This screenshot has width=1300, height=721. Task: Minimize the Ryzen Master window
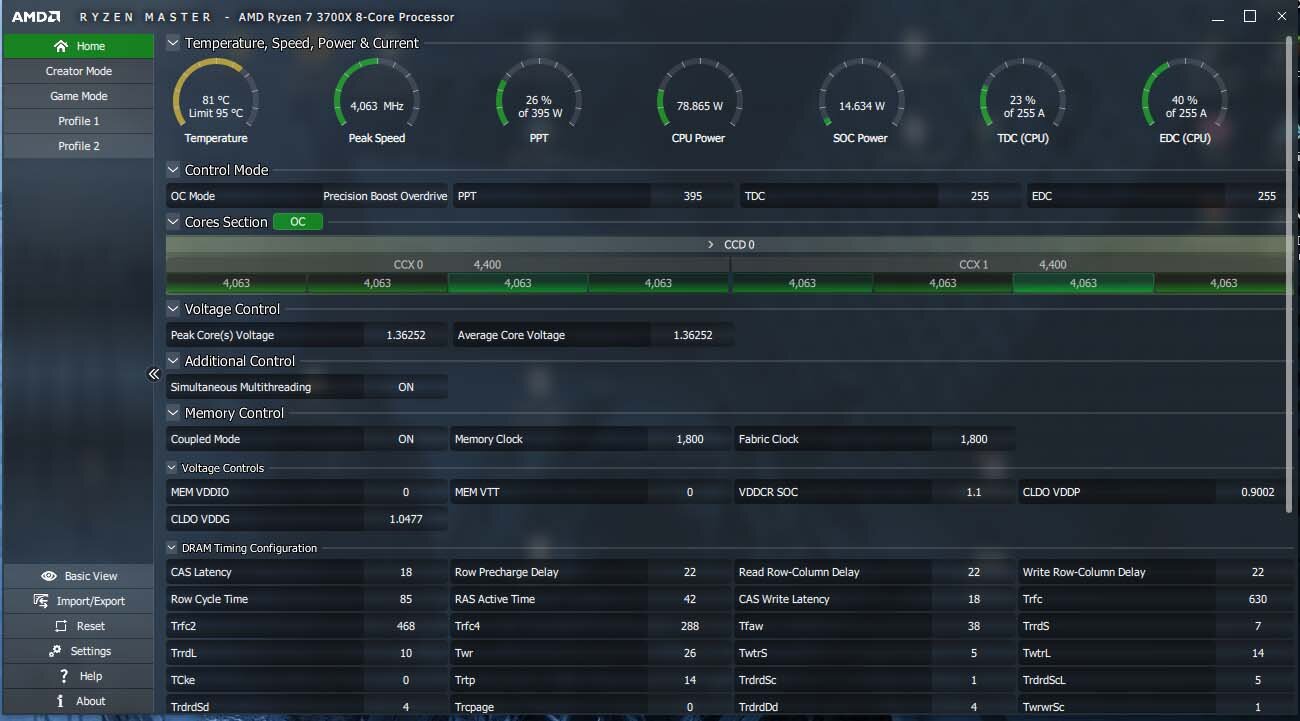(1217, 17)
